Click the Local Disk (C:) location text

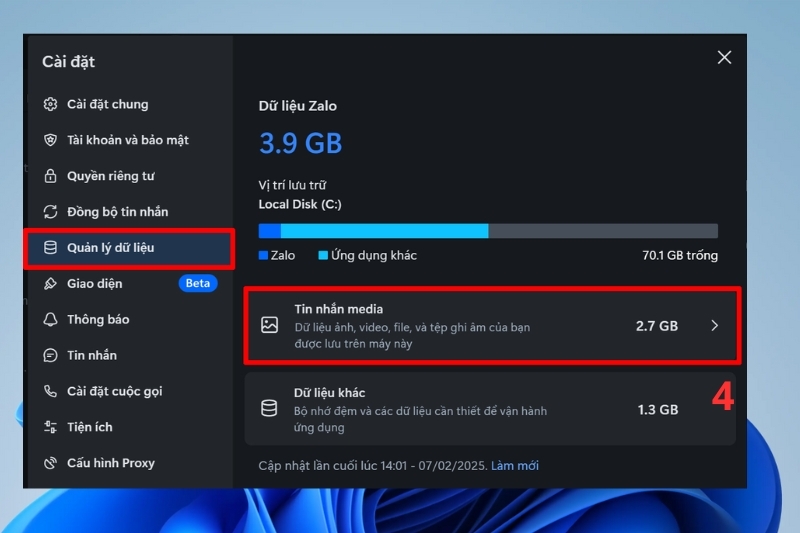[300, 204]
